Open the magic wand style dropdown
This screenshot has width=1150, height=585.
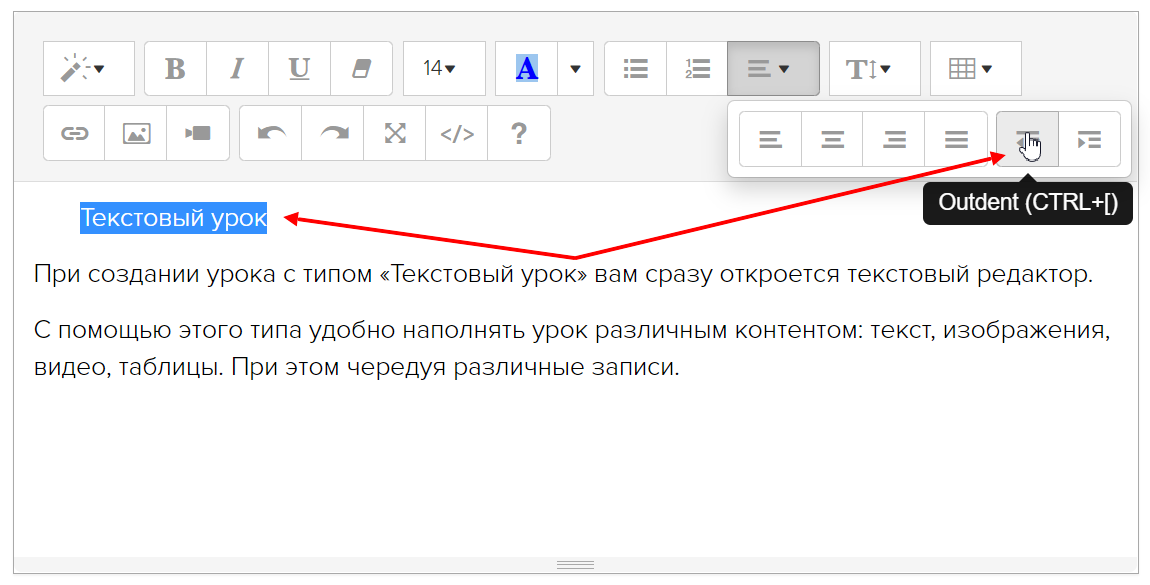coord(88,69)
